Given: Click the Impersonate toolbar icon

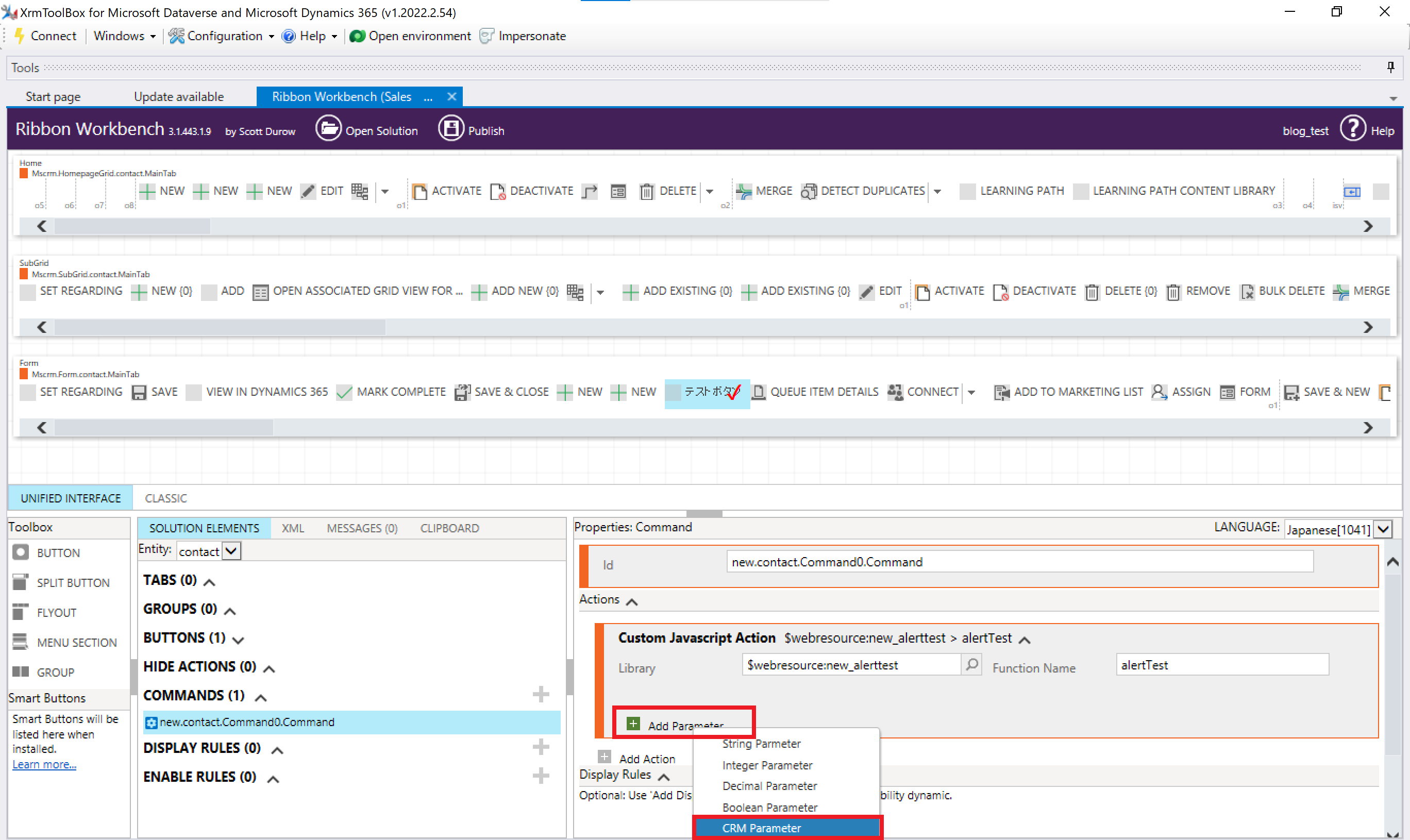Looking at the screenshot, I should click(x=486, y=36).
